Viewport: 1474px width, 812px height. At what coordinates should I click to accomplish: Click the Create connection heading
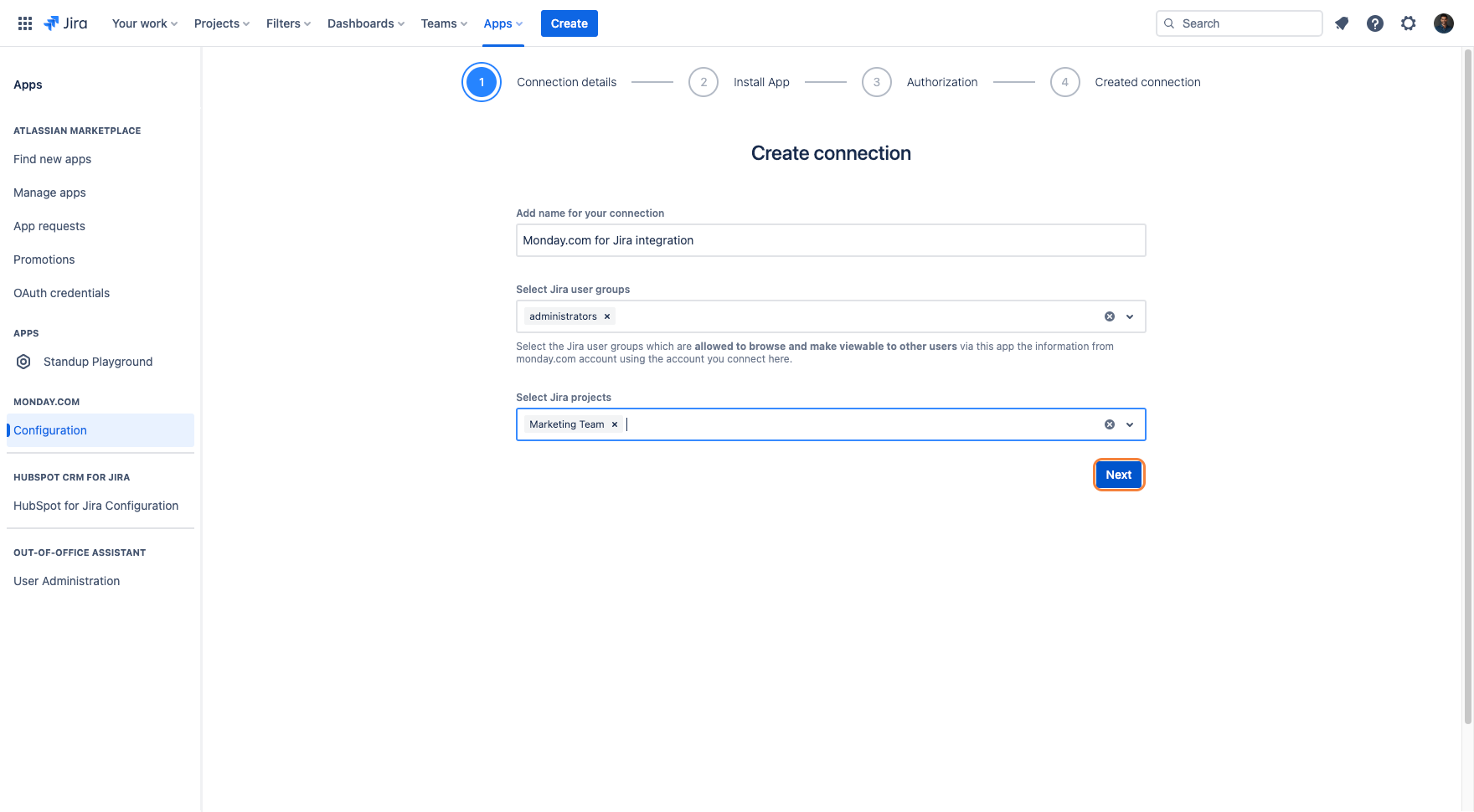(831, 153)
